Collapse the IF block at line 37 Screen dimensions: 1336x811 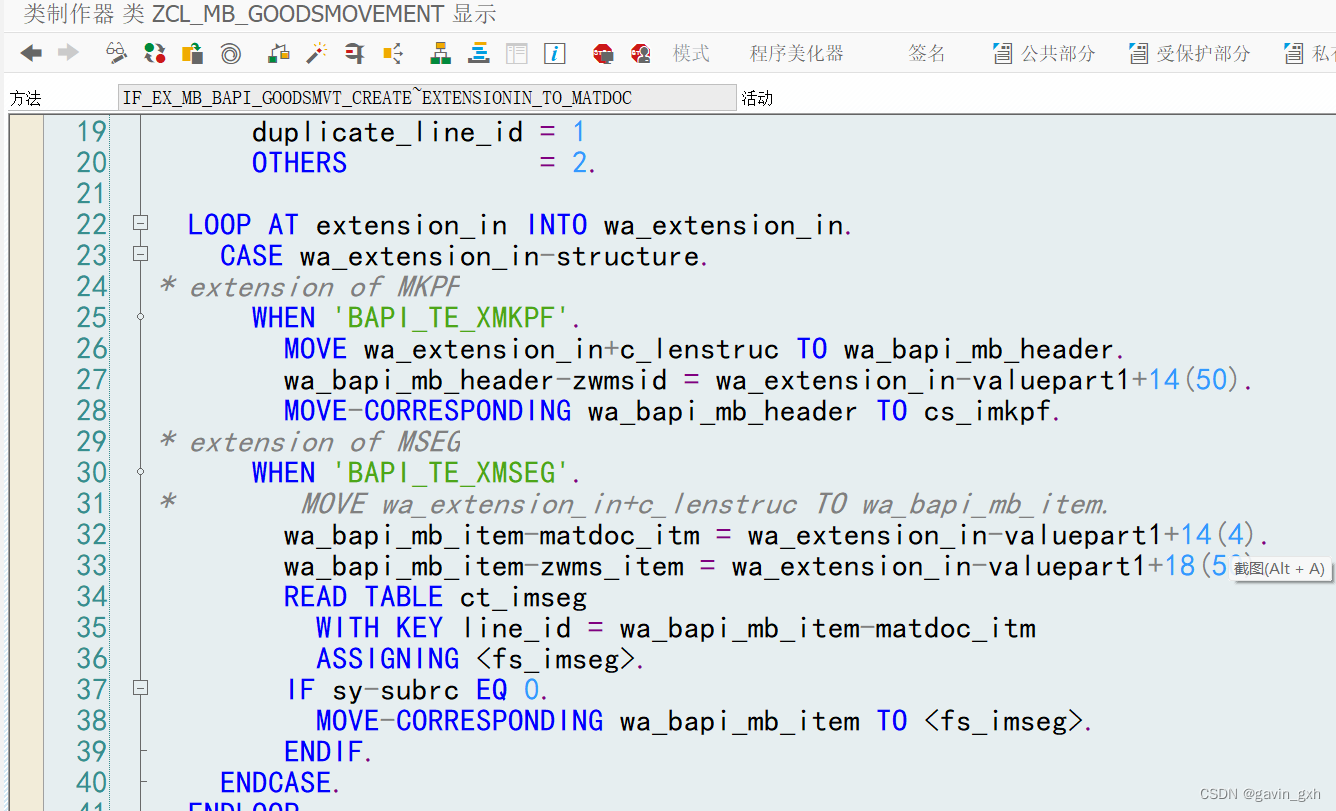(x=140, y=688)
